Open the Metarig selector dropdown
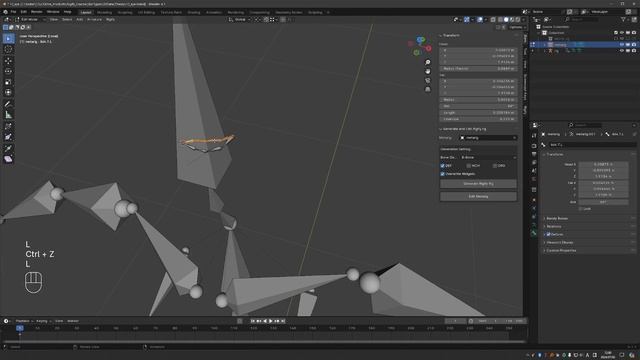The height and width of the screenshot is (360, 640). coord(488,138)
